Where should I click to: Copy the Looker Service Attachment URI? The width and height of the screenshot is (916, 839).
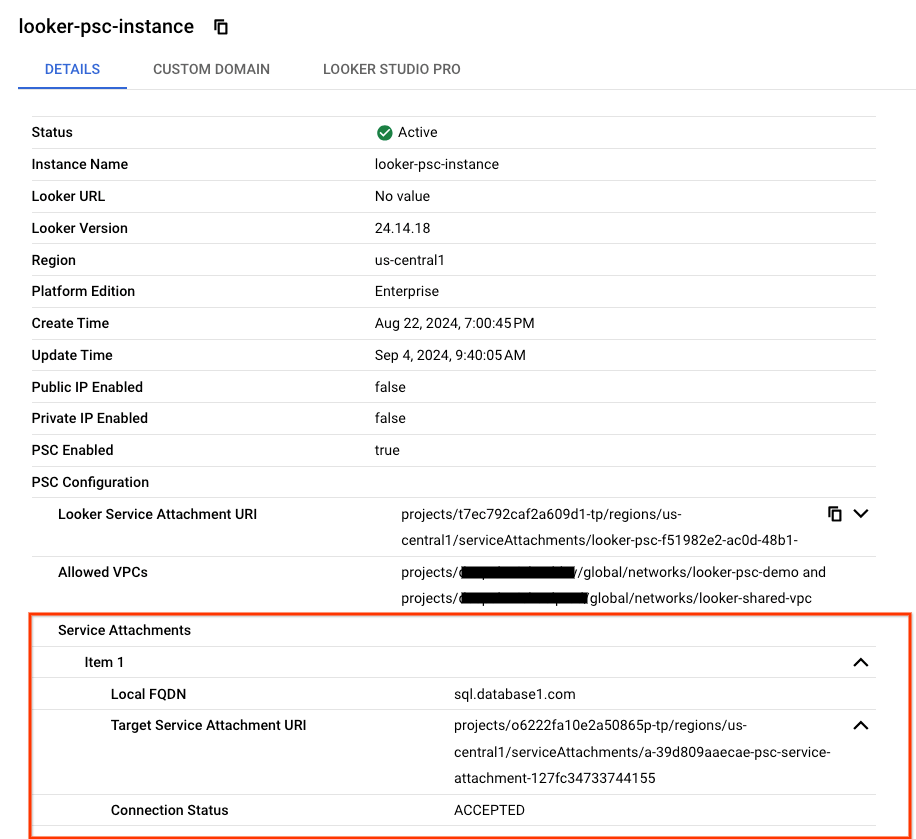pos(835,514)
